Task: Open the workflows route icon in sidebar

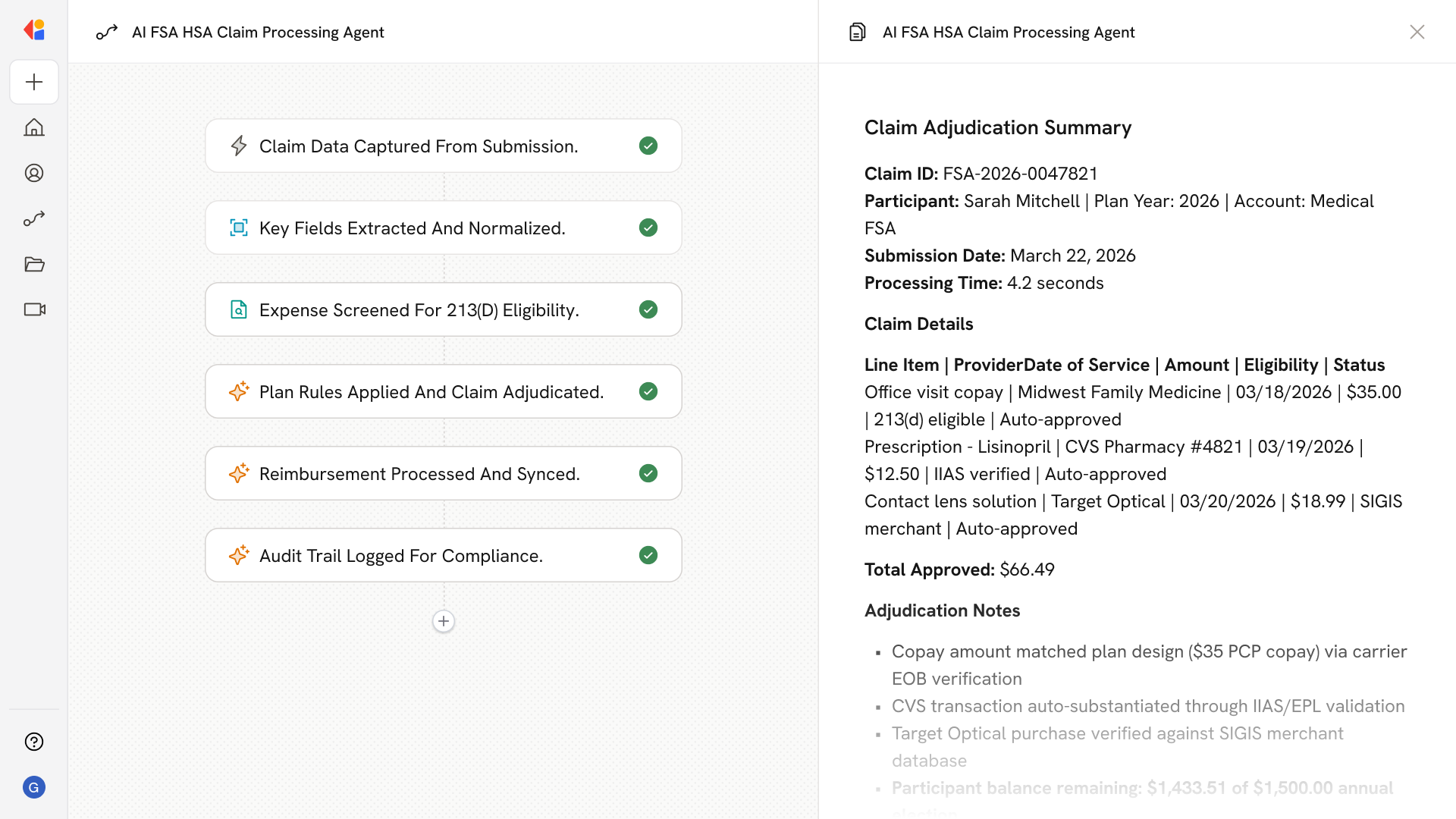Action: point(34,218)
